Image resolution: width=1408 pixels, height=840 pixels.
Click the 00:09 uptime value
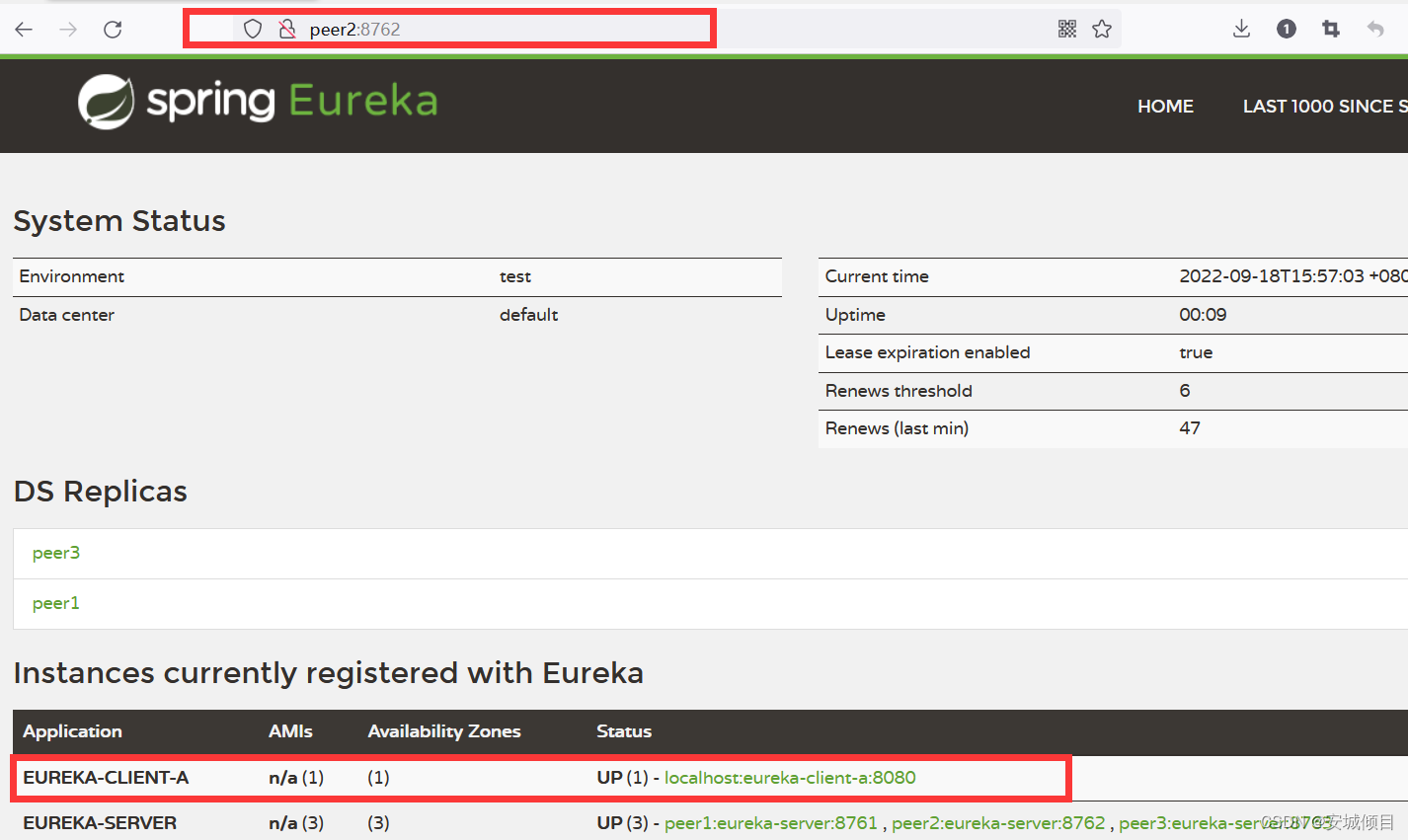tap(1203, 315)
